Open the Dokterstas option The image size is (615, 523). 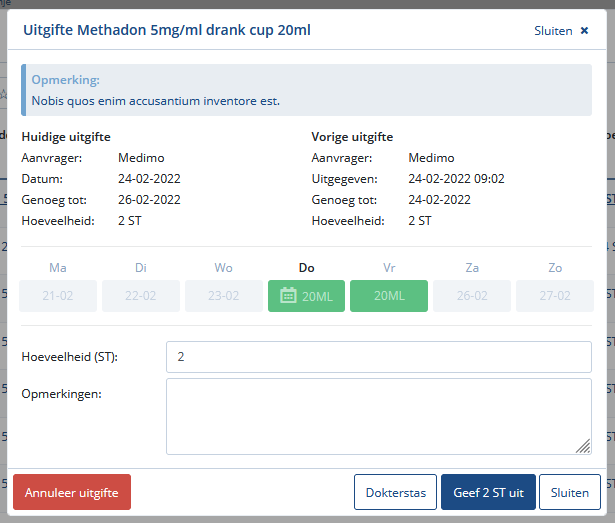click(x=395, y=492)
